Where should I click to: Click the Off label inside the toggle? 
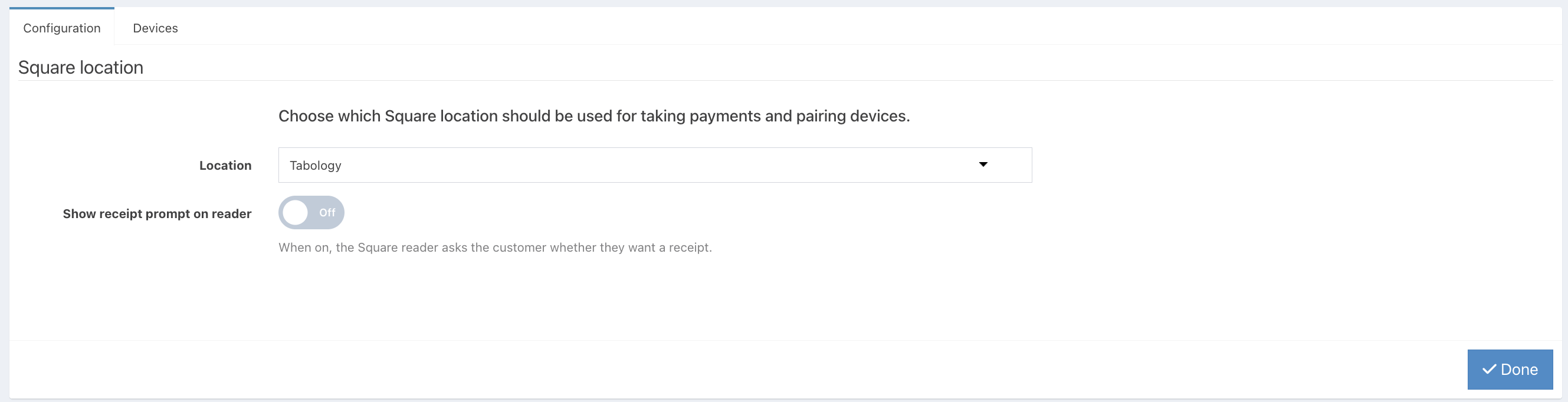(x=327, y=213)
